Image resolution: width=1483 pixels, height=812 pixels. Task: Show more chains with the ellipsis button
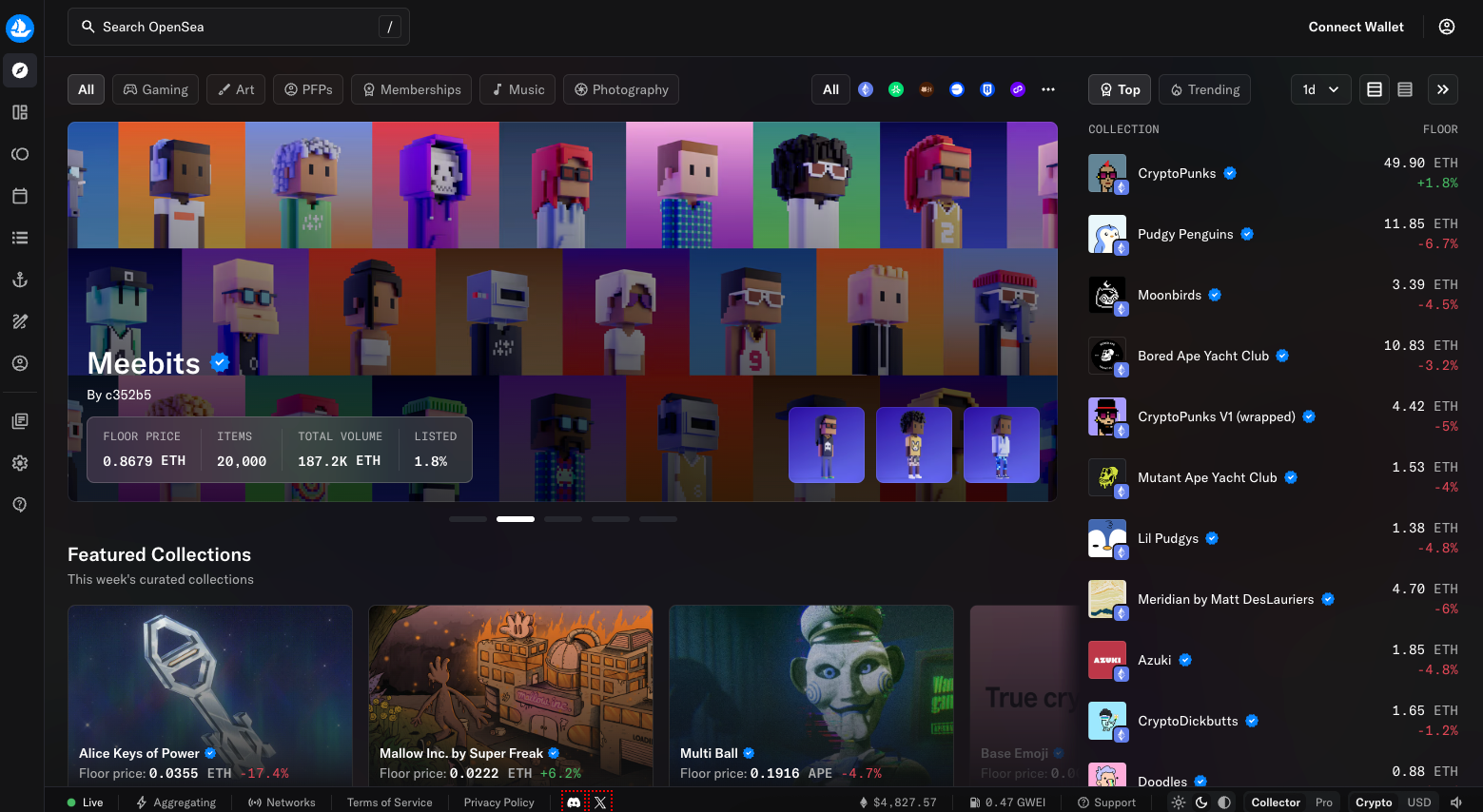click(x=1048, y=89)
